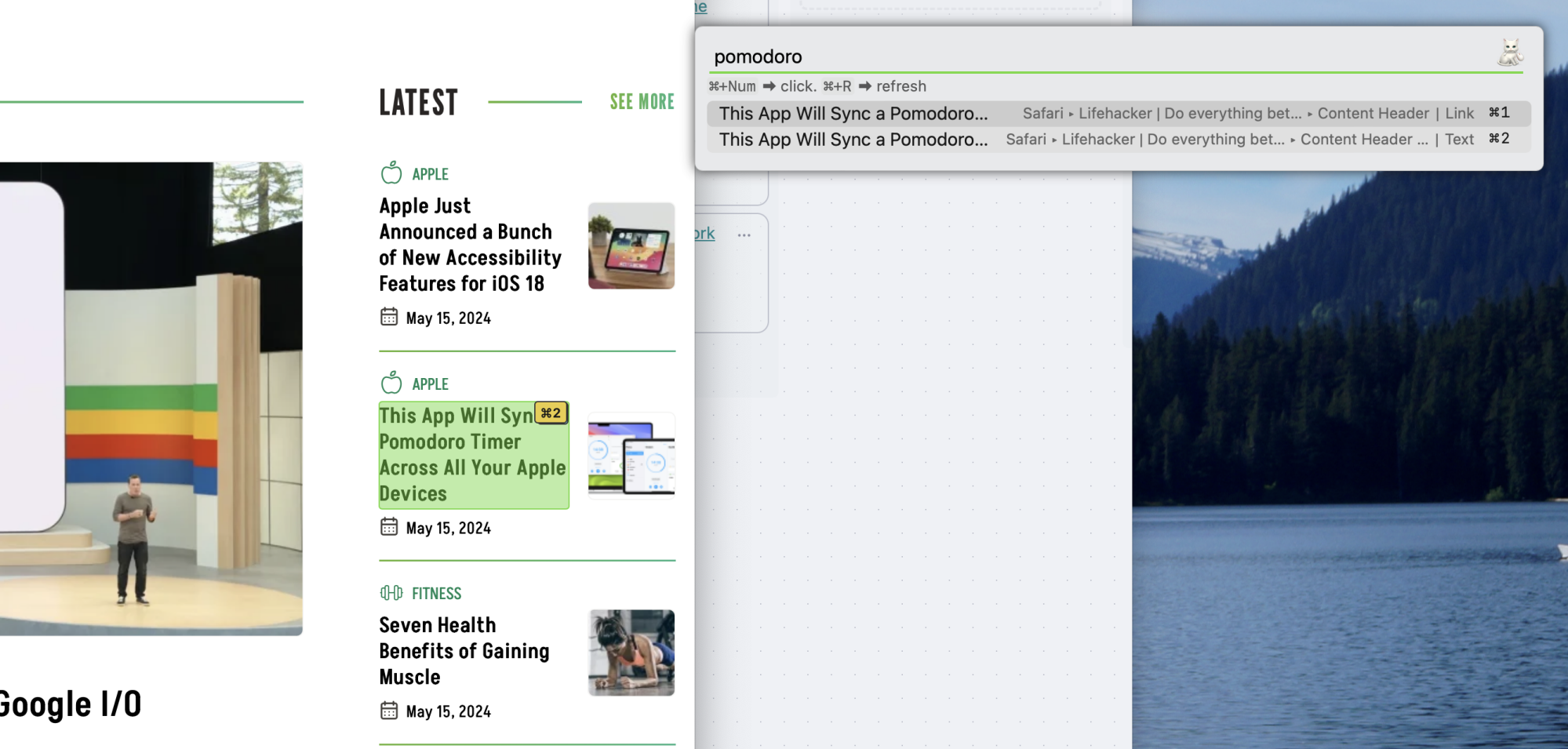Click the first APPLE category label

pyautogui.click(x=431, y=174)
